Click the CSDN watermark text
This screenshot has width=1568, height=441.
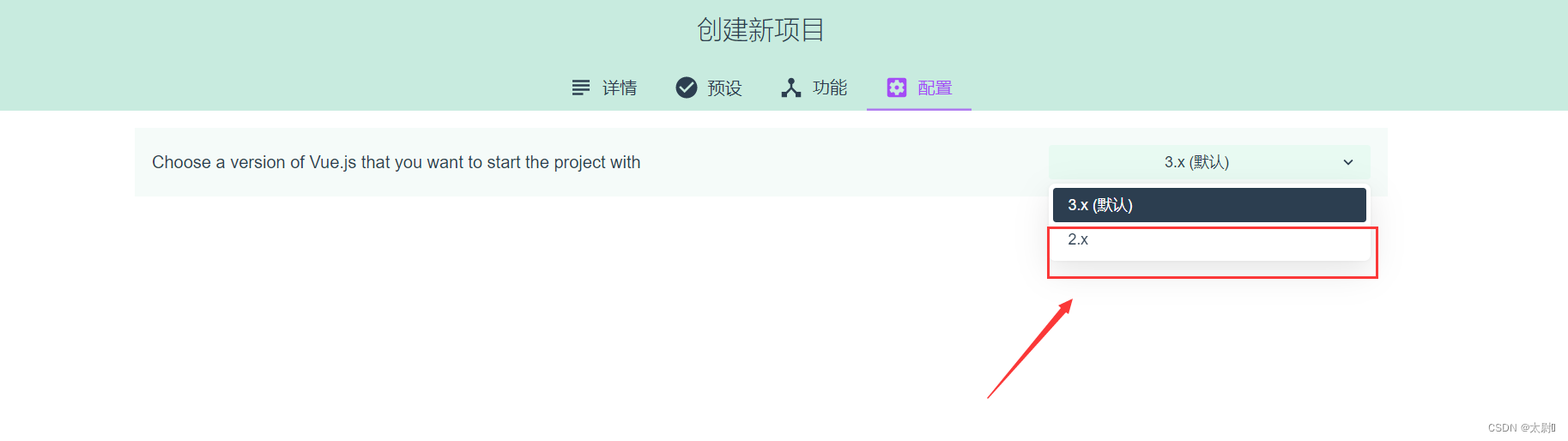coord(1522,427)
